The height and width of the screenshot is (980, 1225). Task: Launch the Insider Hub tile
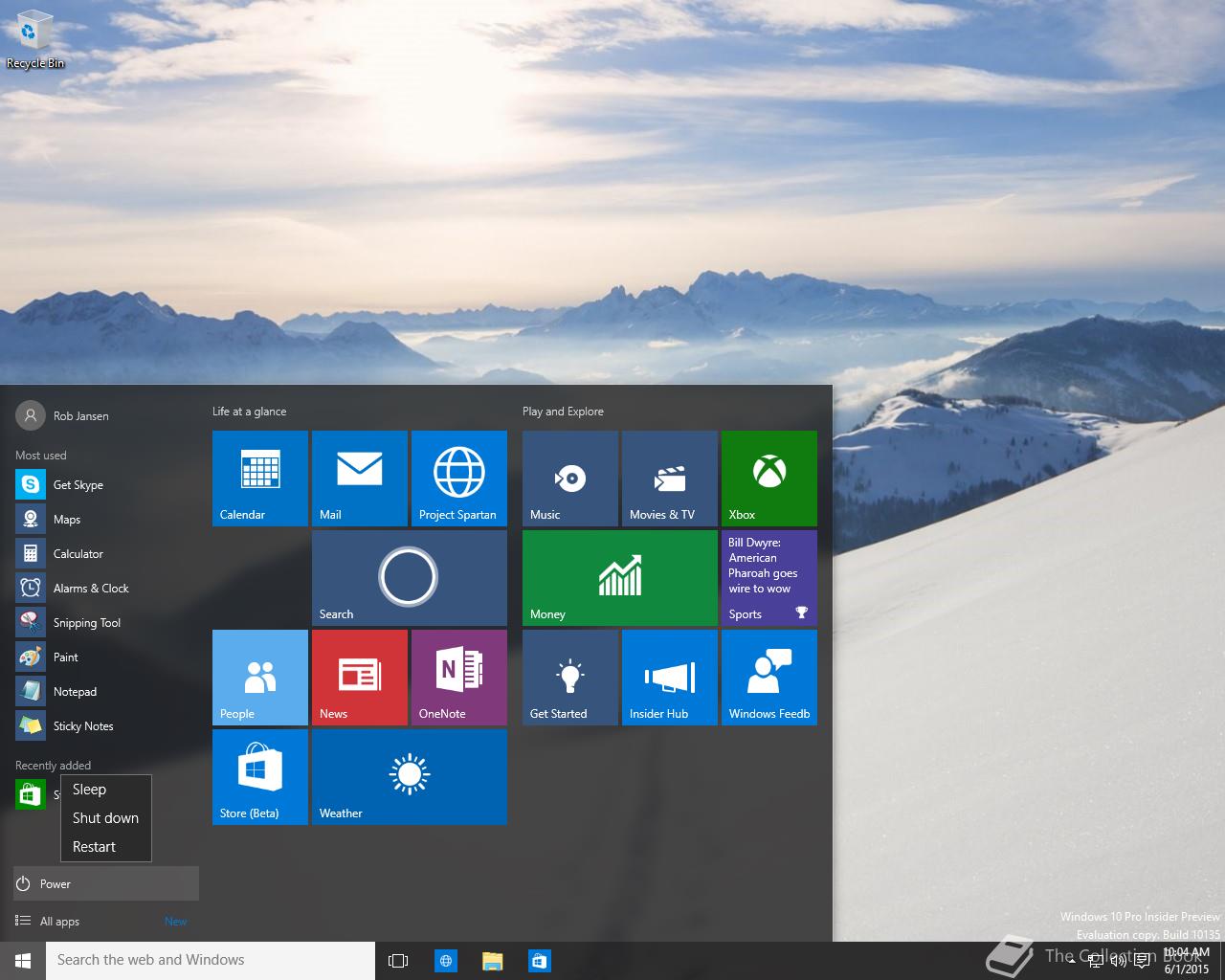point(670,678)
